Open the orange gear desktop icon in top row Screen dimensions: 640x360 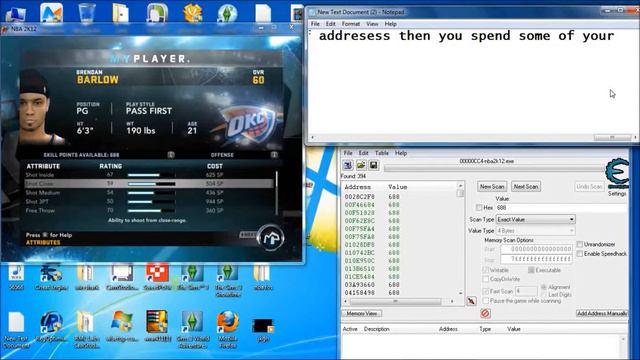pos(193,13)
